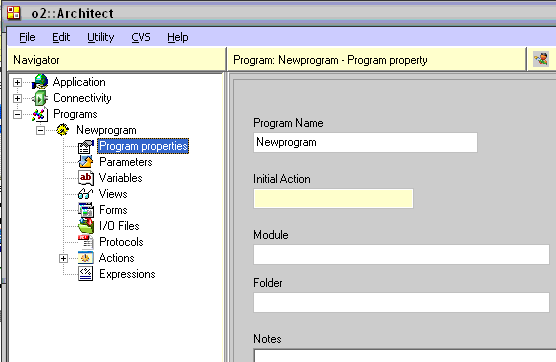The width and height of the screenshot is (556, 362).
Task: Select the Expressions tree item
Action: pos(127,274)
